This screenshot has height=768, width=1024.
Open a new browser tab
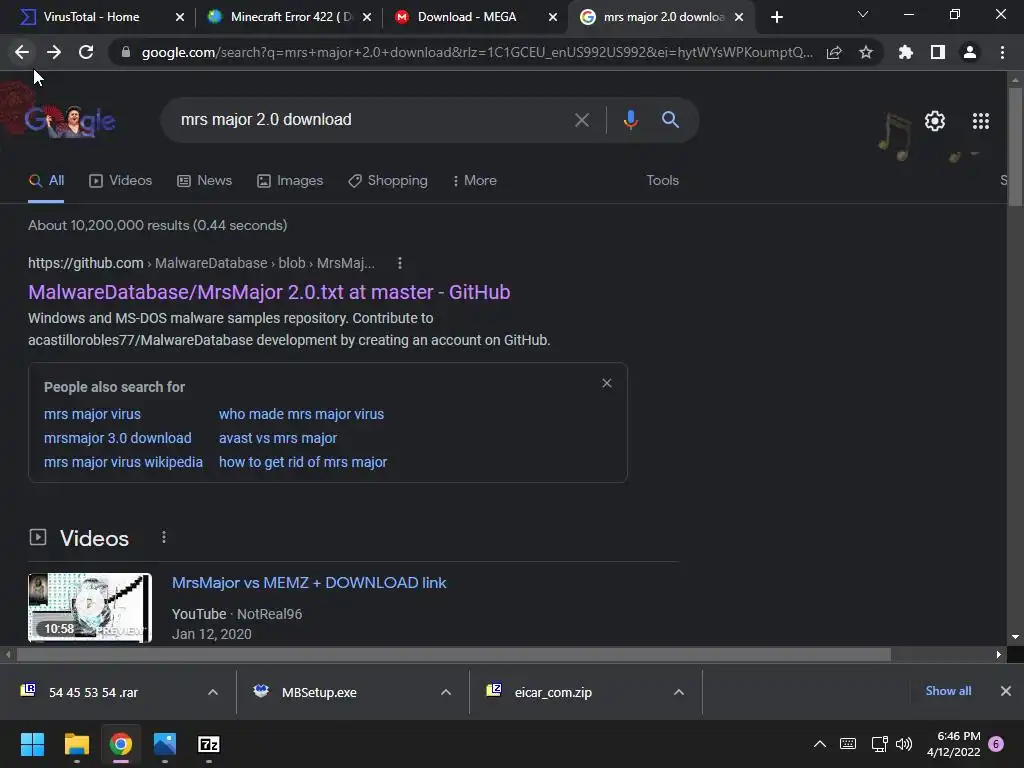point(776,17)
